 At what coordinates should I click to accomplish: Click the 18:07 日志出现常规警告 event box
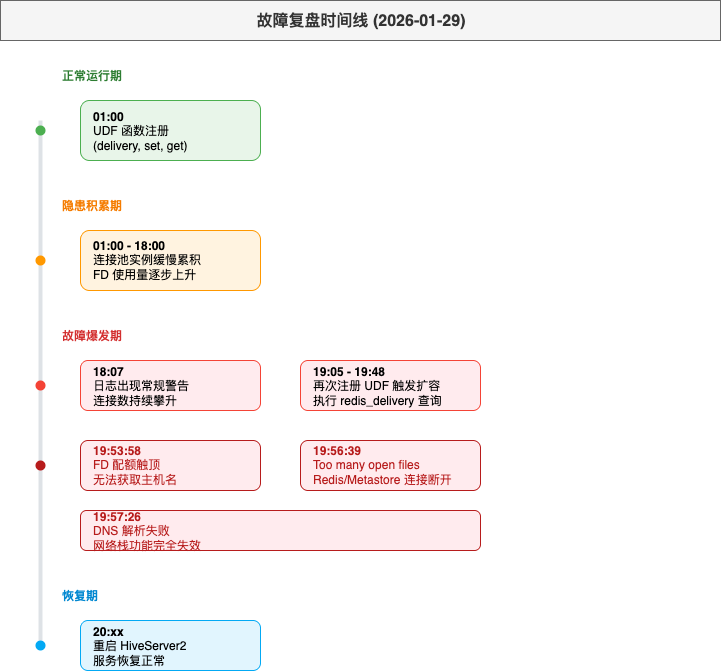pos(170,385)
